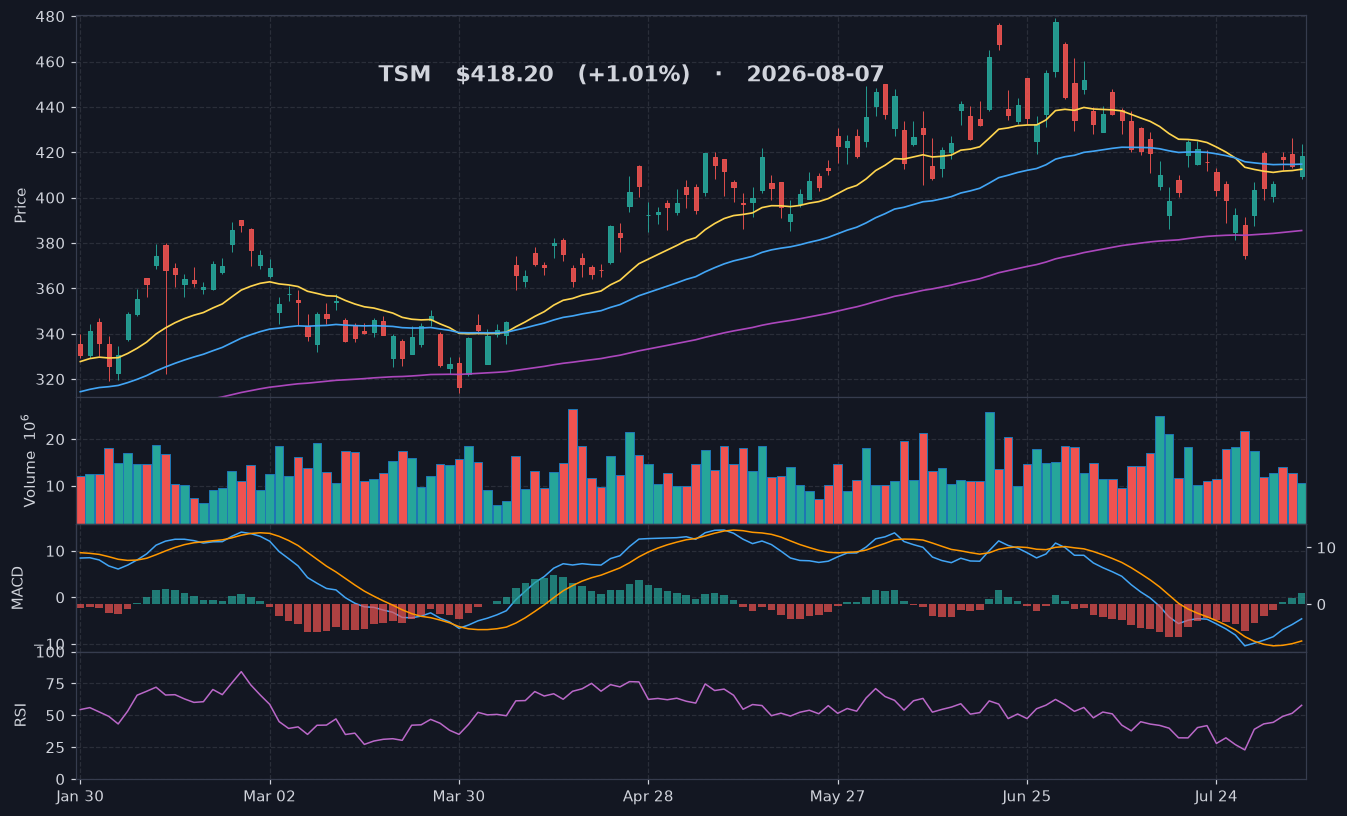
Task: Click the 'RSI' axis label
Action: pyautogui.click(x=20, y=715)
